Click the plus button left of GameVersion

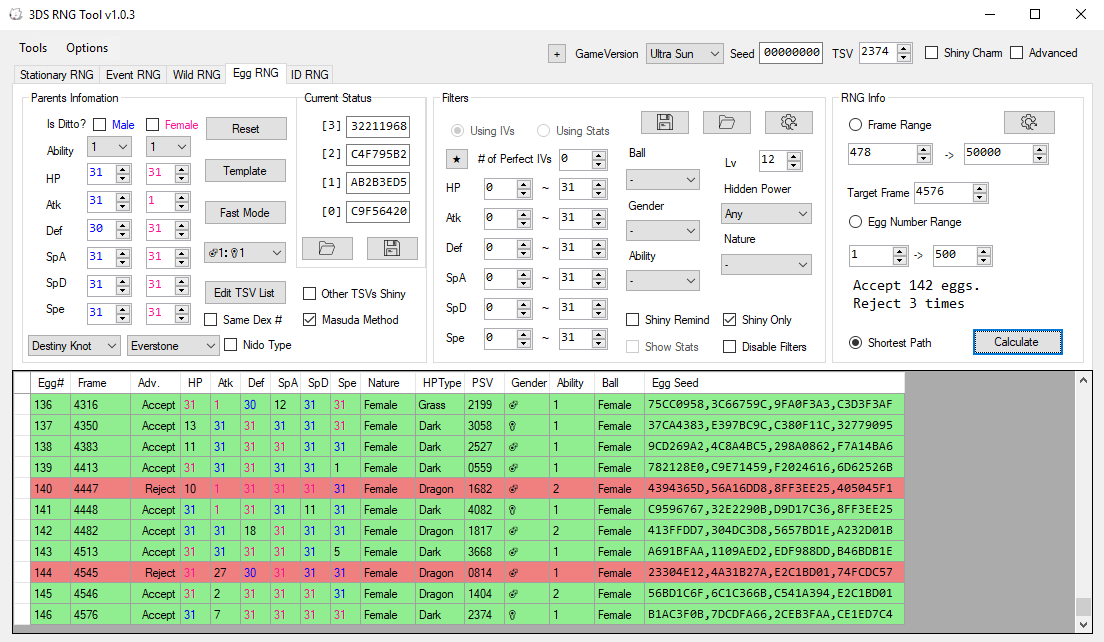[x=557, y=54]
